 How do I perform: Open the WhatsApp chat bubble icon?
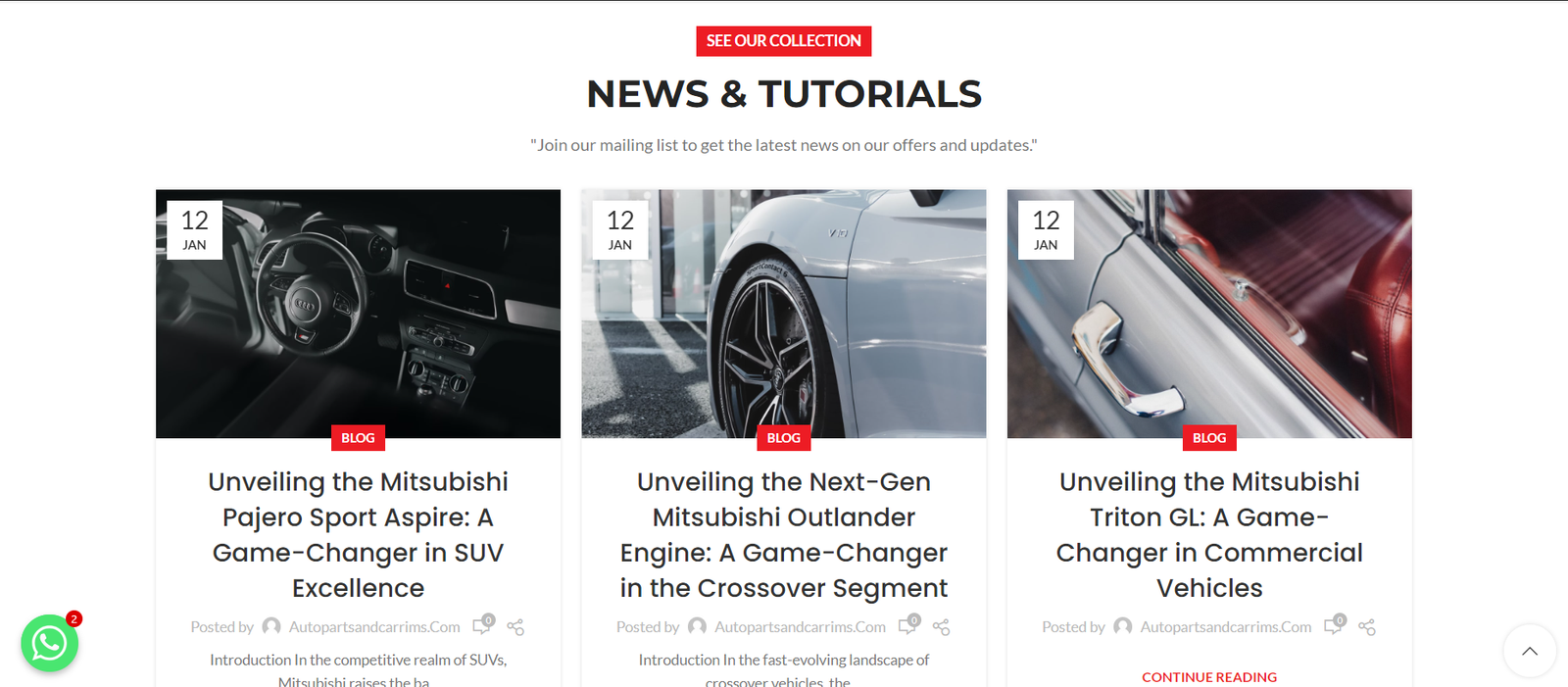click(x=49, y=643)
